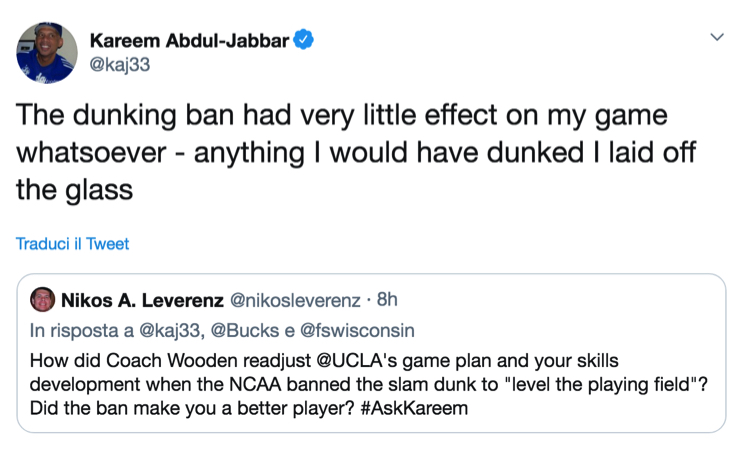Open Nikos A. Leverenz's small avatar
The height and width of the screenshot is (462, 738).
(43, 299)
